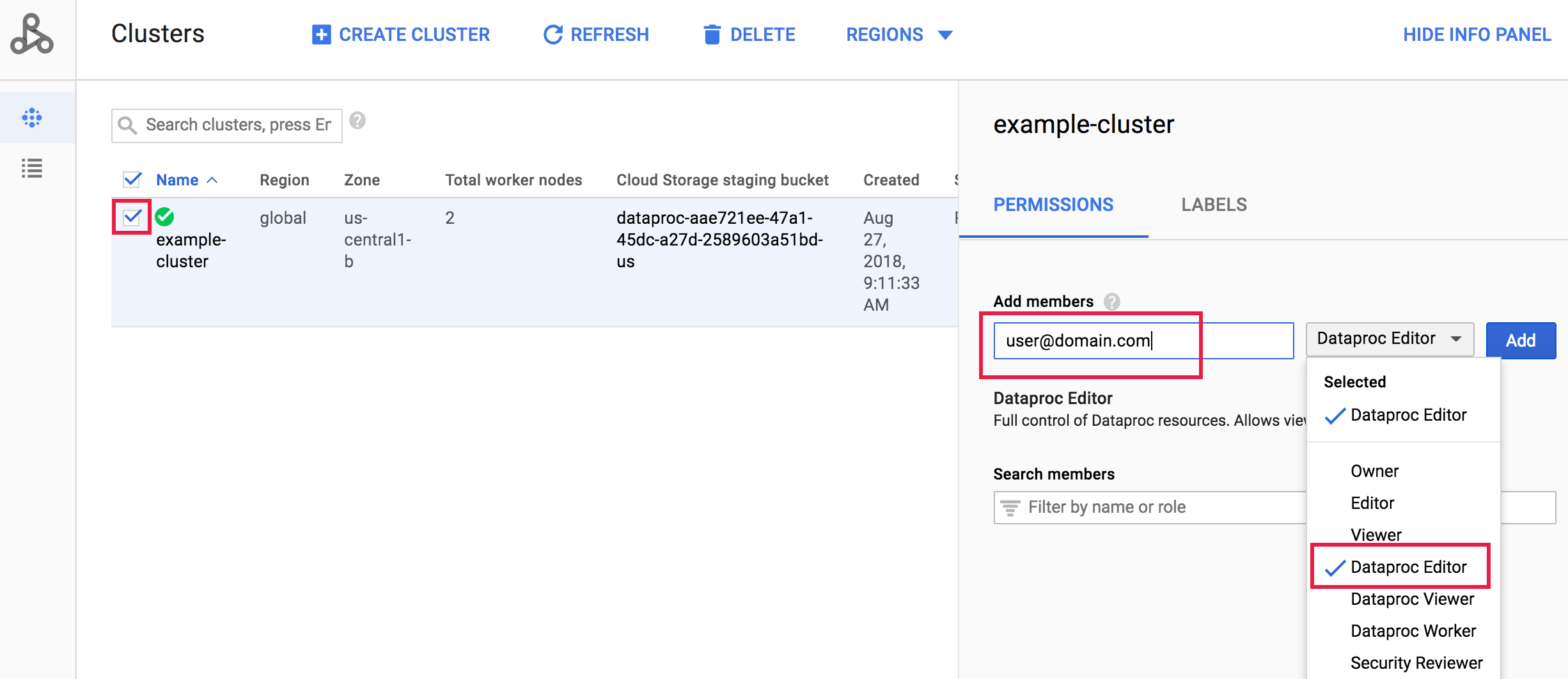Viewport: 1568px width, 679px height.
Task: Toggle the select-all clusters checkbox
Action: click(x=132, y=180)
